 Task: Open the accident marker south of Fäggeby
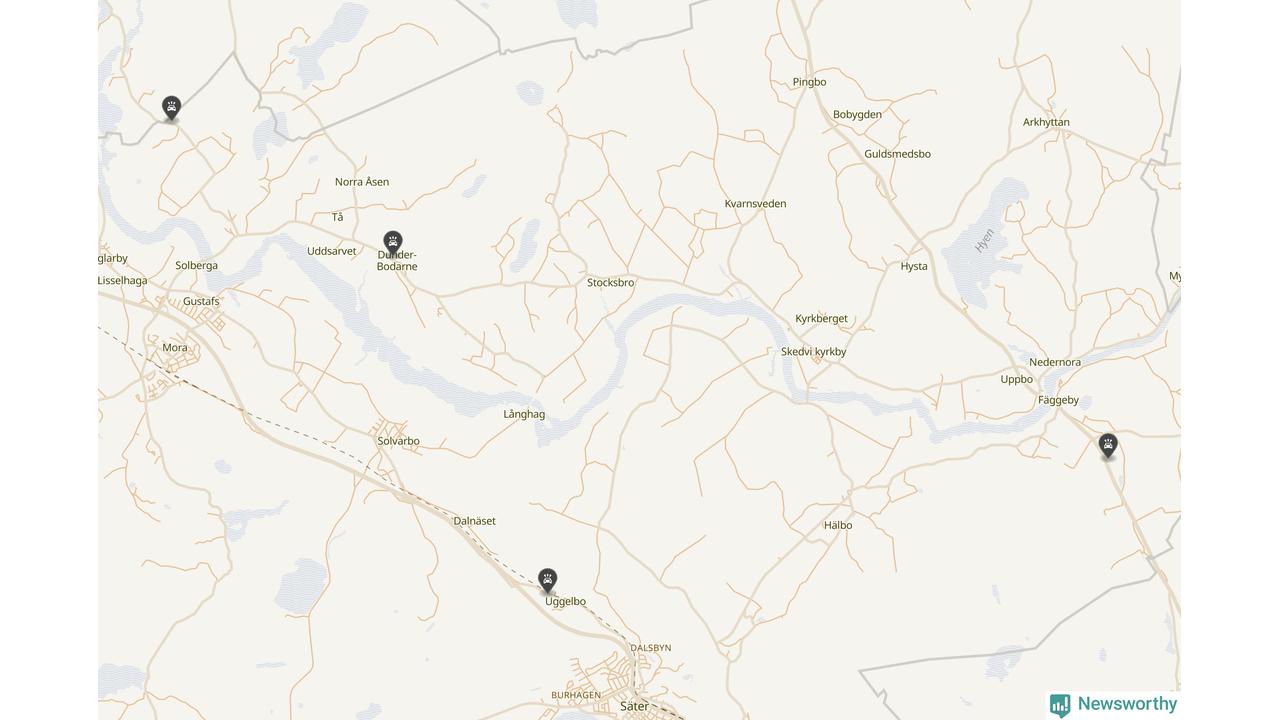pyautogui.click(x=1108, y=446)
